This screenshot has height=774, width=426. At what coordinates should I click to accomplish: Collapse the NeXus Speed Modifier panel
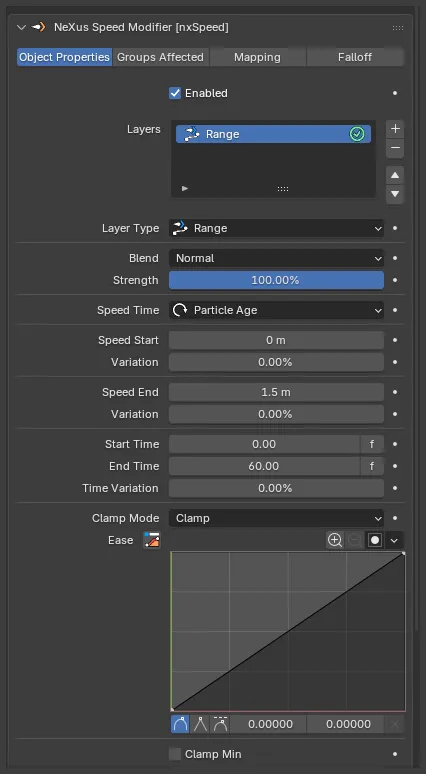pyautogui.click(x=21, y=28)
